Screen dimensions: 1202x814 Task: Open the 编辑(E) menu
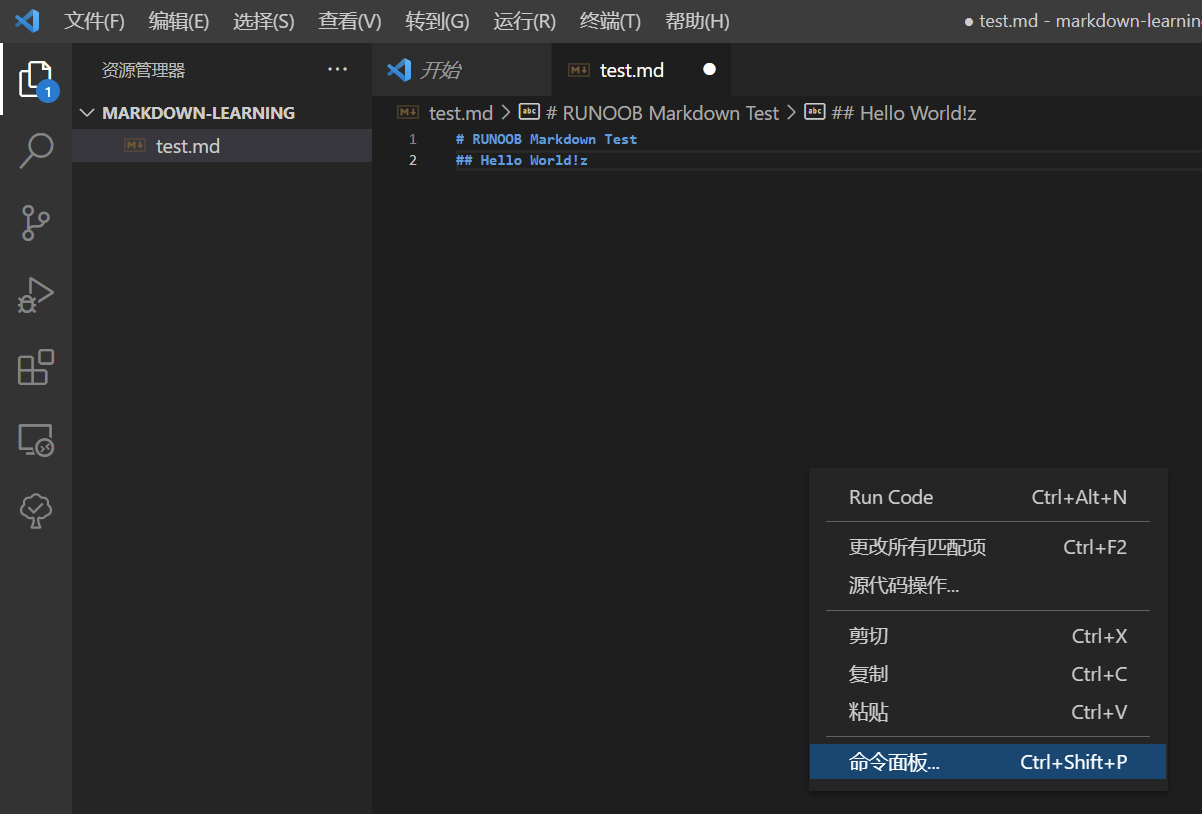pos(179,21)
